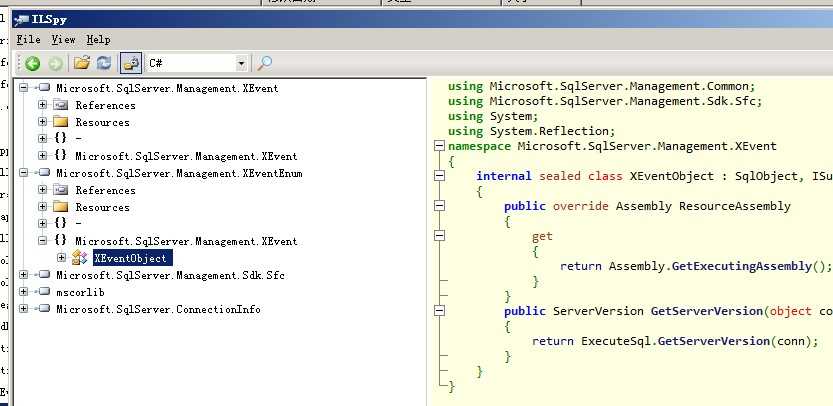Viewport: 833px width, 406px height.
Task: Select the Microsoft.SqlServer.ConnectionInfo assembly
Action: coord(158,309)
